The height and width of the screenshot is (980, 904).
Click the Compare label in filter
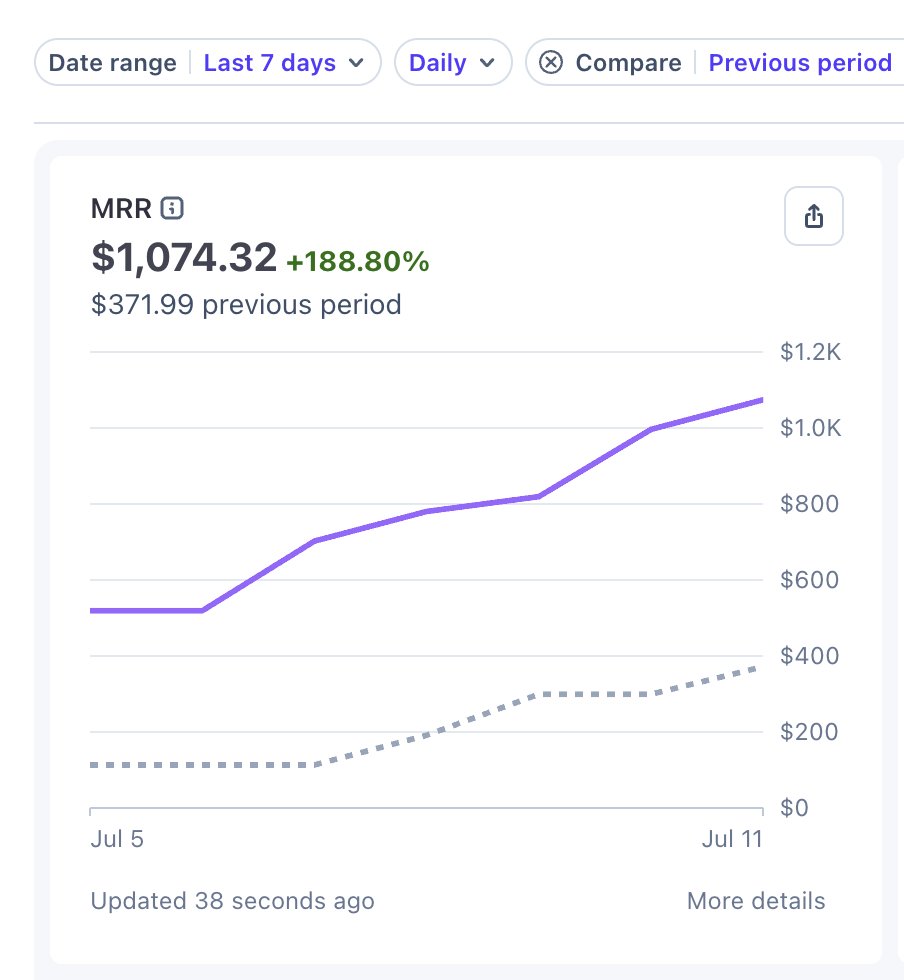click(628, 62)
